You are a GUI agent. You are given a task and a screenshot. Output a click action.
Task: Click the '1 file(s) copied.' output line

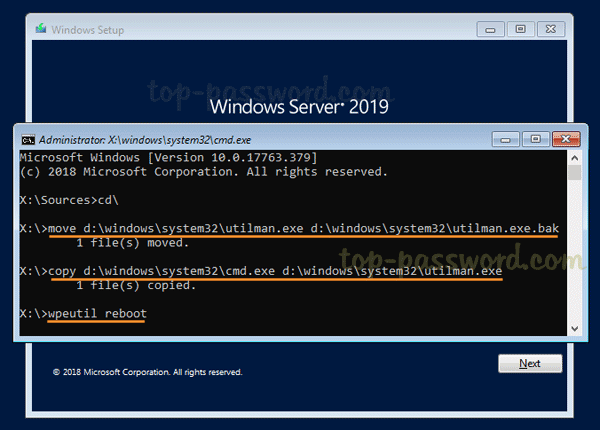(136, 285)
